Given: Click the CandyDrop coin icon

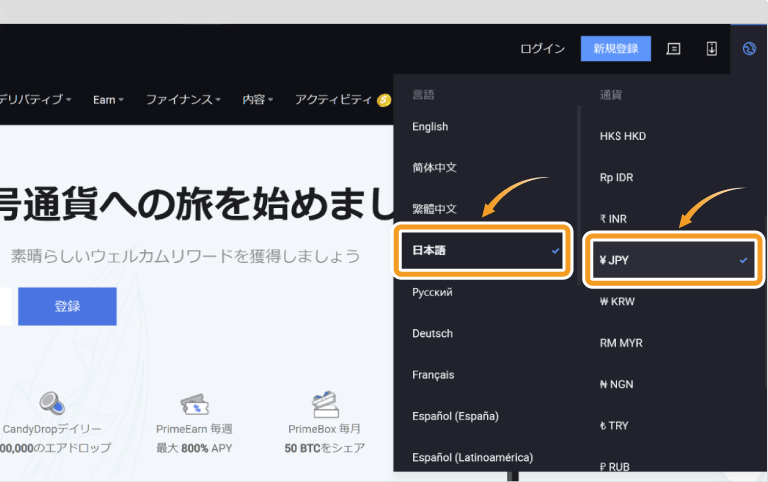Looking at the screenshot, I should point(52,404).
